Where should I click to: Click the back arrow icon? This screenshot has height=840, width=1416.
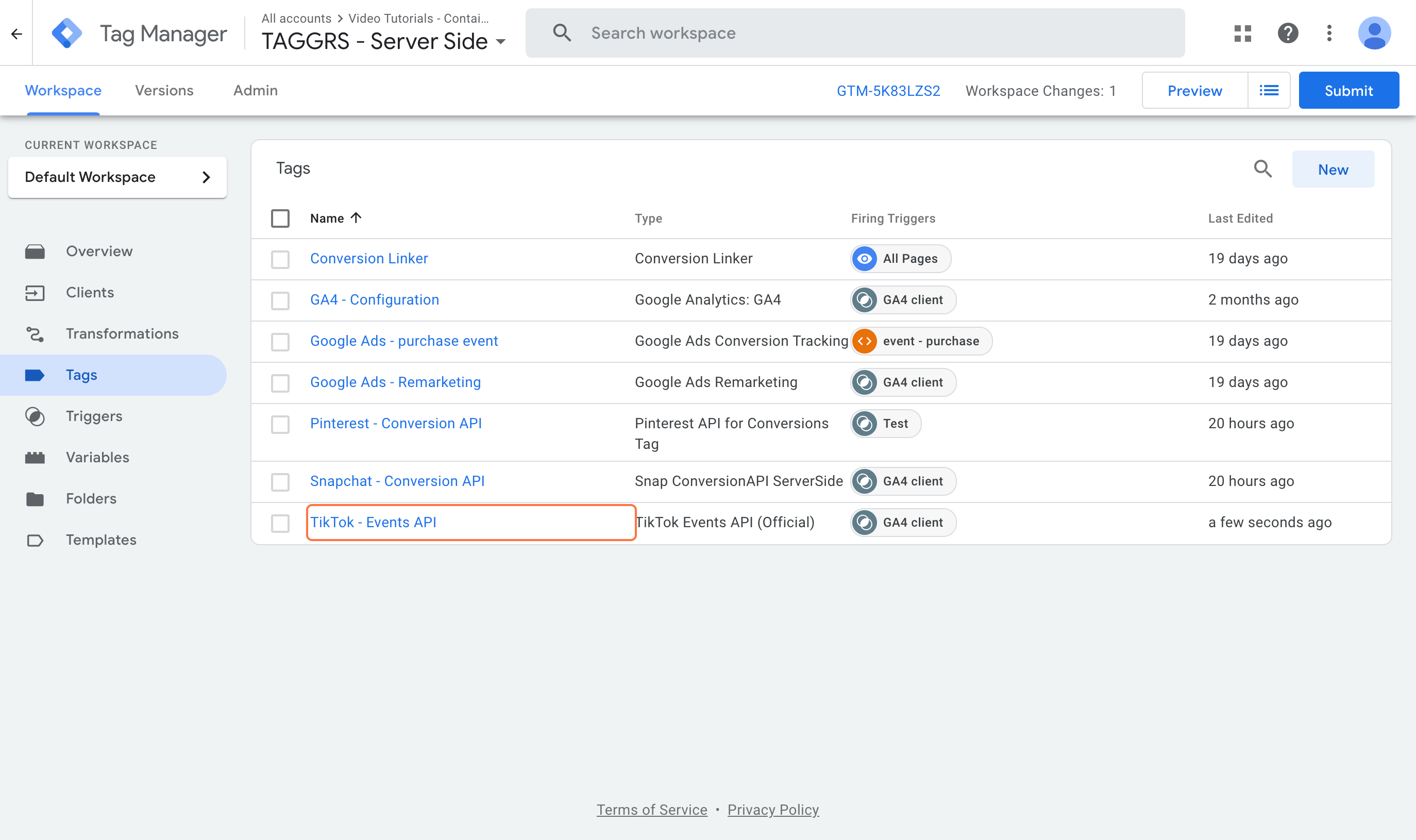[16, 34]
